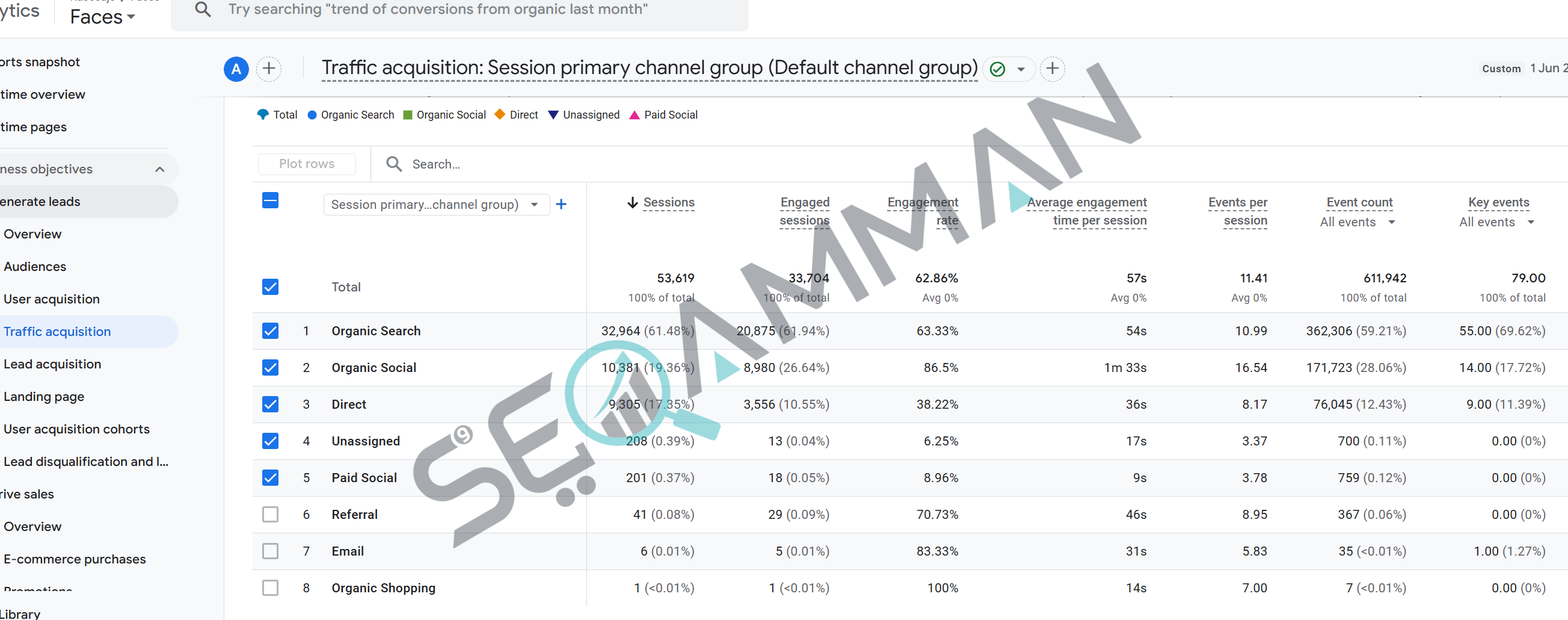1568x620 pixels.
Task: Click the green checkmark report status icon
Action: point(997,69)
